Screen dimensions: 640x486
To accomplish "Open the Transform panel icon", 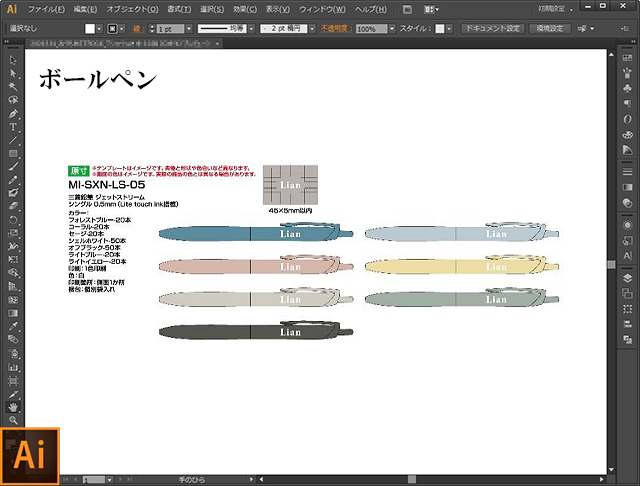I will (x=627, y=309).
